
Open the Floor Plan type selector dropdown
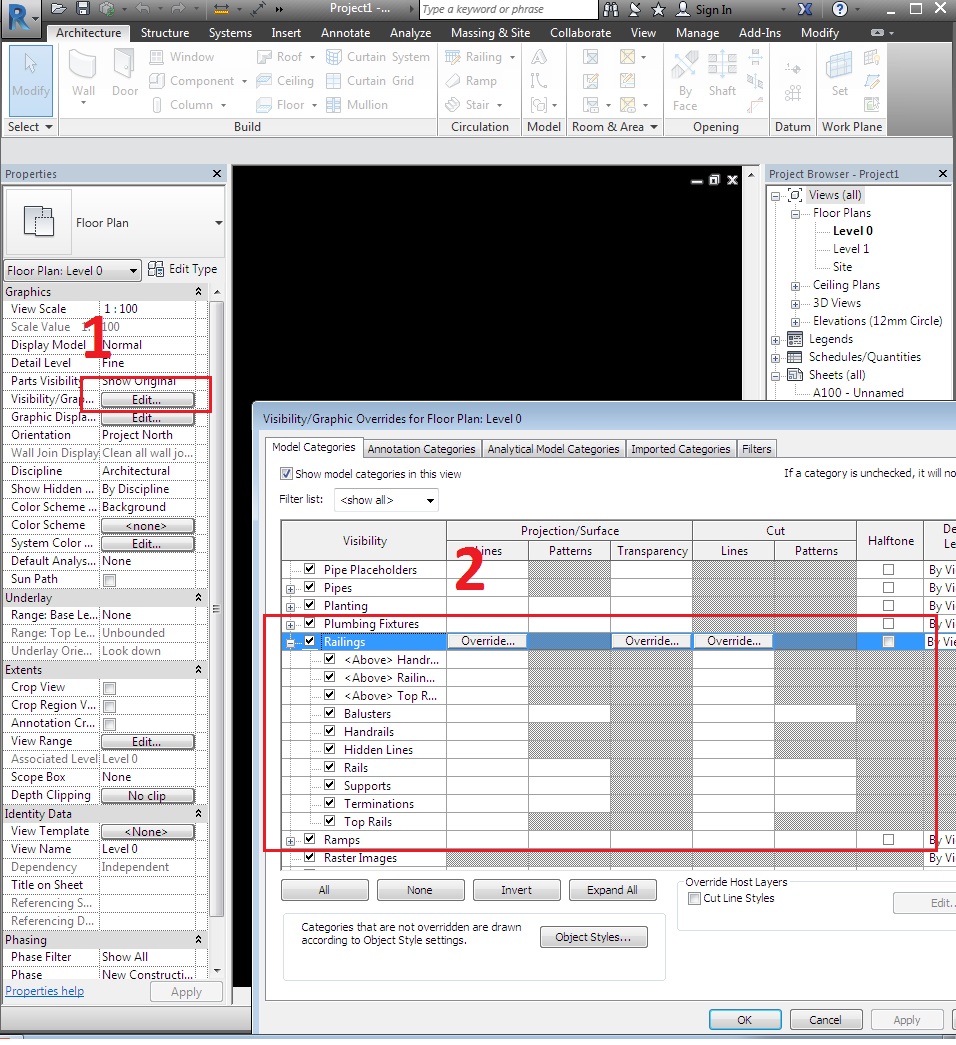[219, 223]
